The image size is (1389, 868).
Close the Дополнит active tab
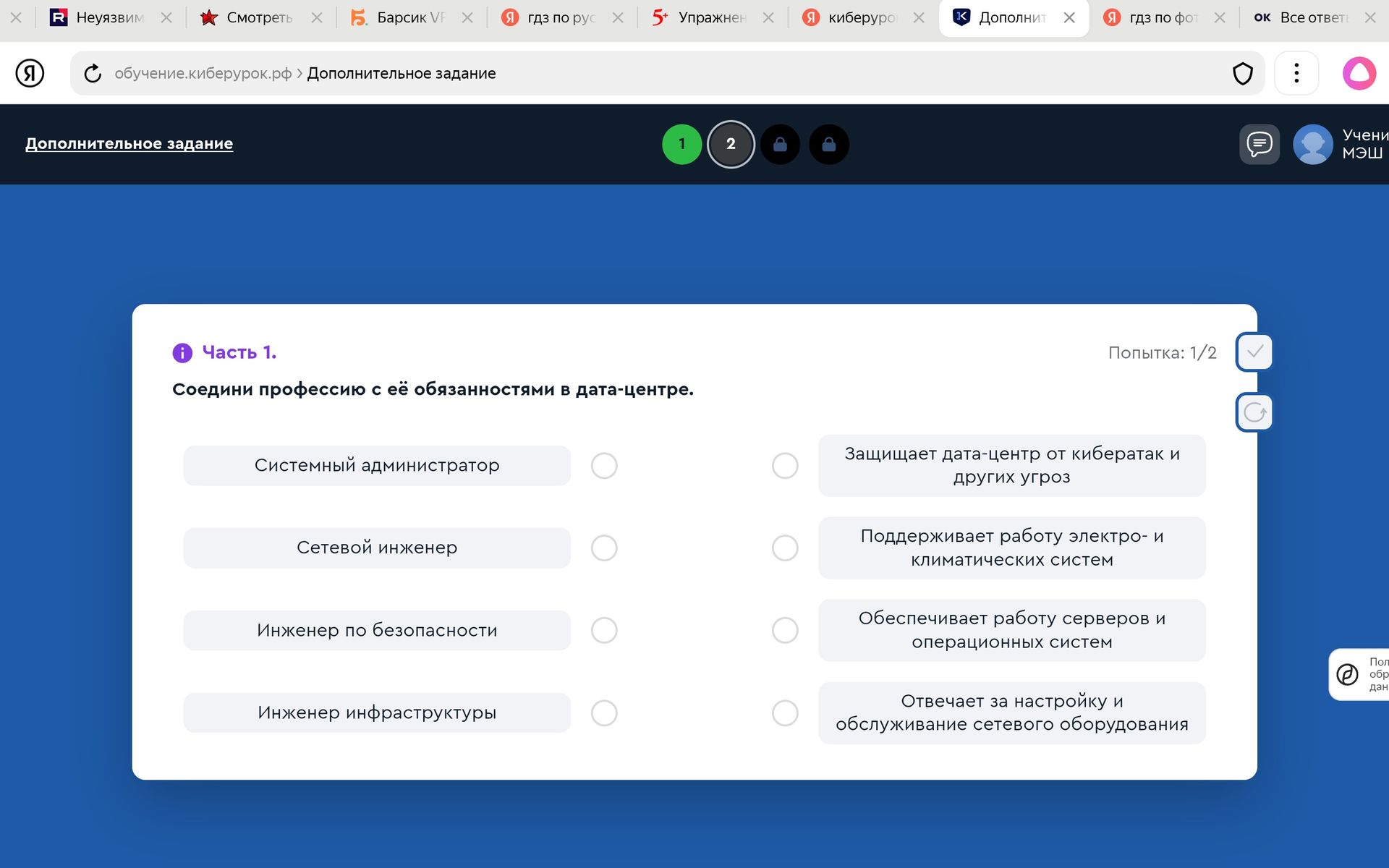[x=1069, y=17]
